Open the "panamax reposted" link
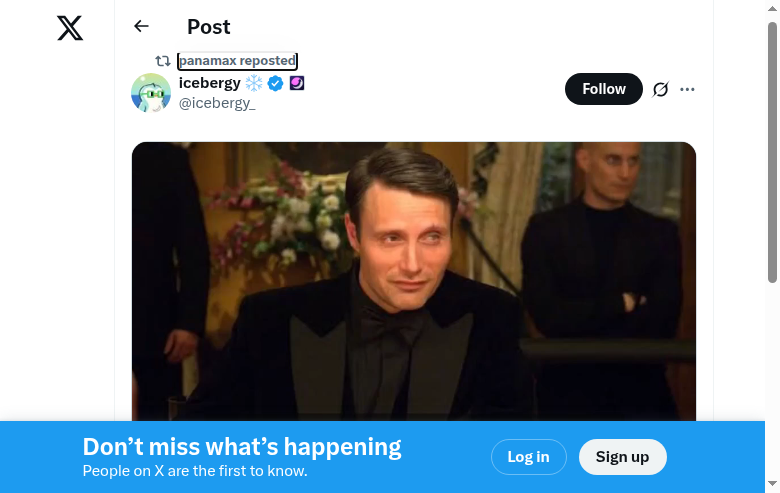 coord(237,61)
